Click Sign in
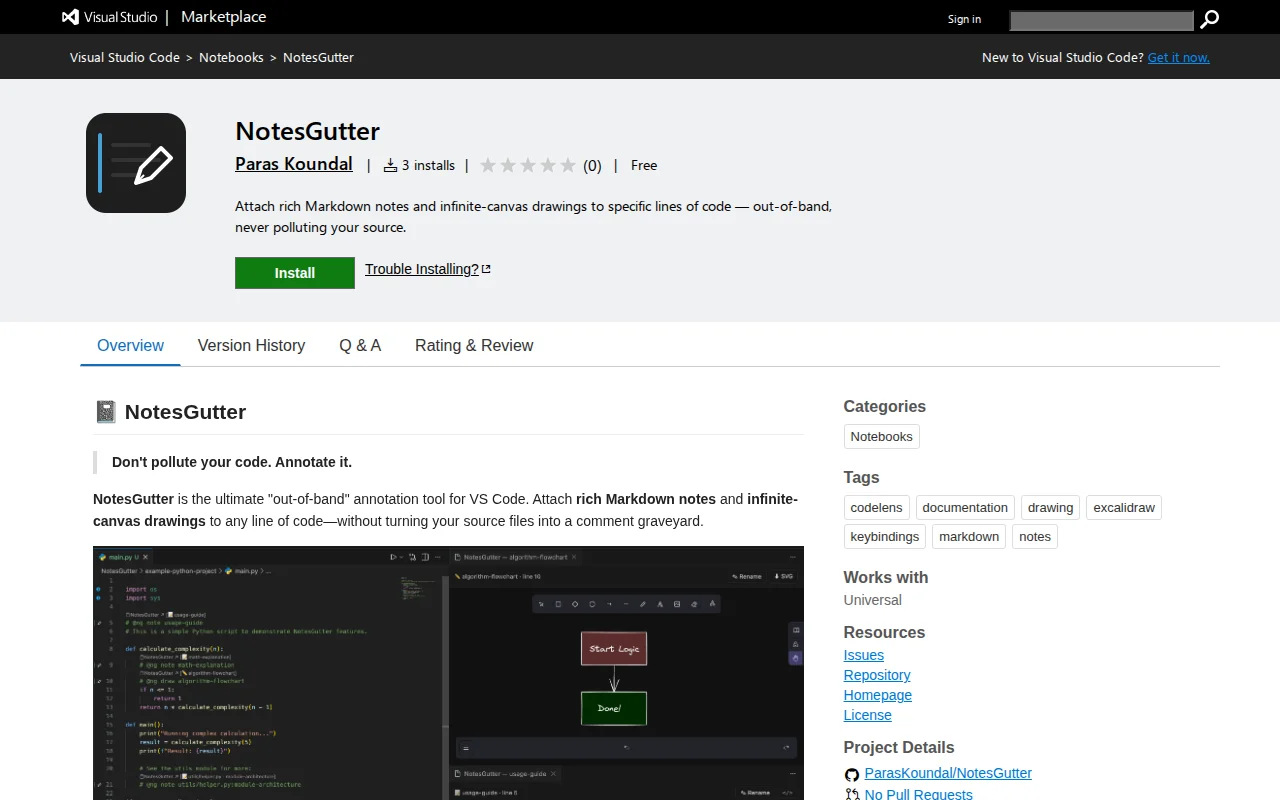This screenshot has height=800, width=1280. 964,19
